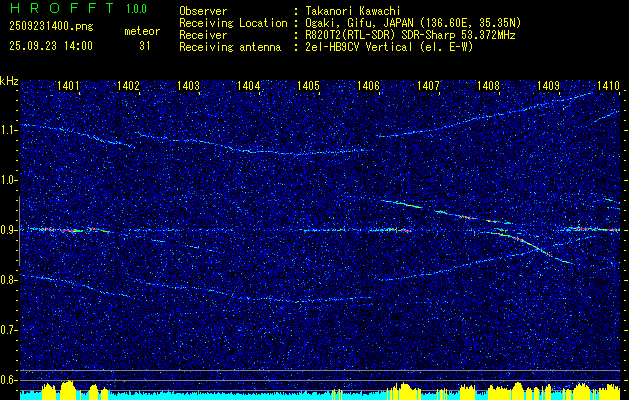
Task: Click the version number 1.0.0
Action: coord(136,9)
